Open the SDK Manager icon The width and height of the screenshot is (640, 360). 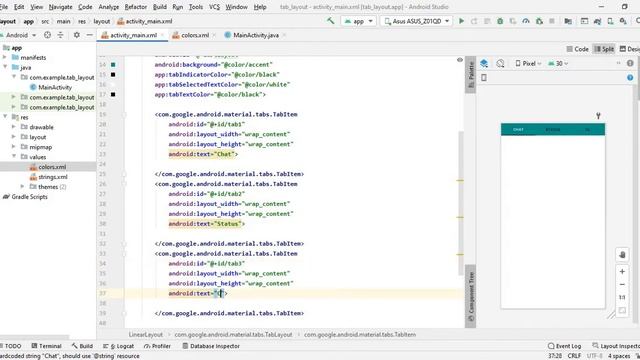[x=623, y=21]
